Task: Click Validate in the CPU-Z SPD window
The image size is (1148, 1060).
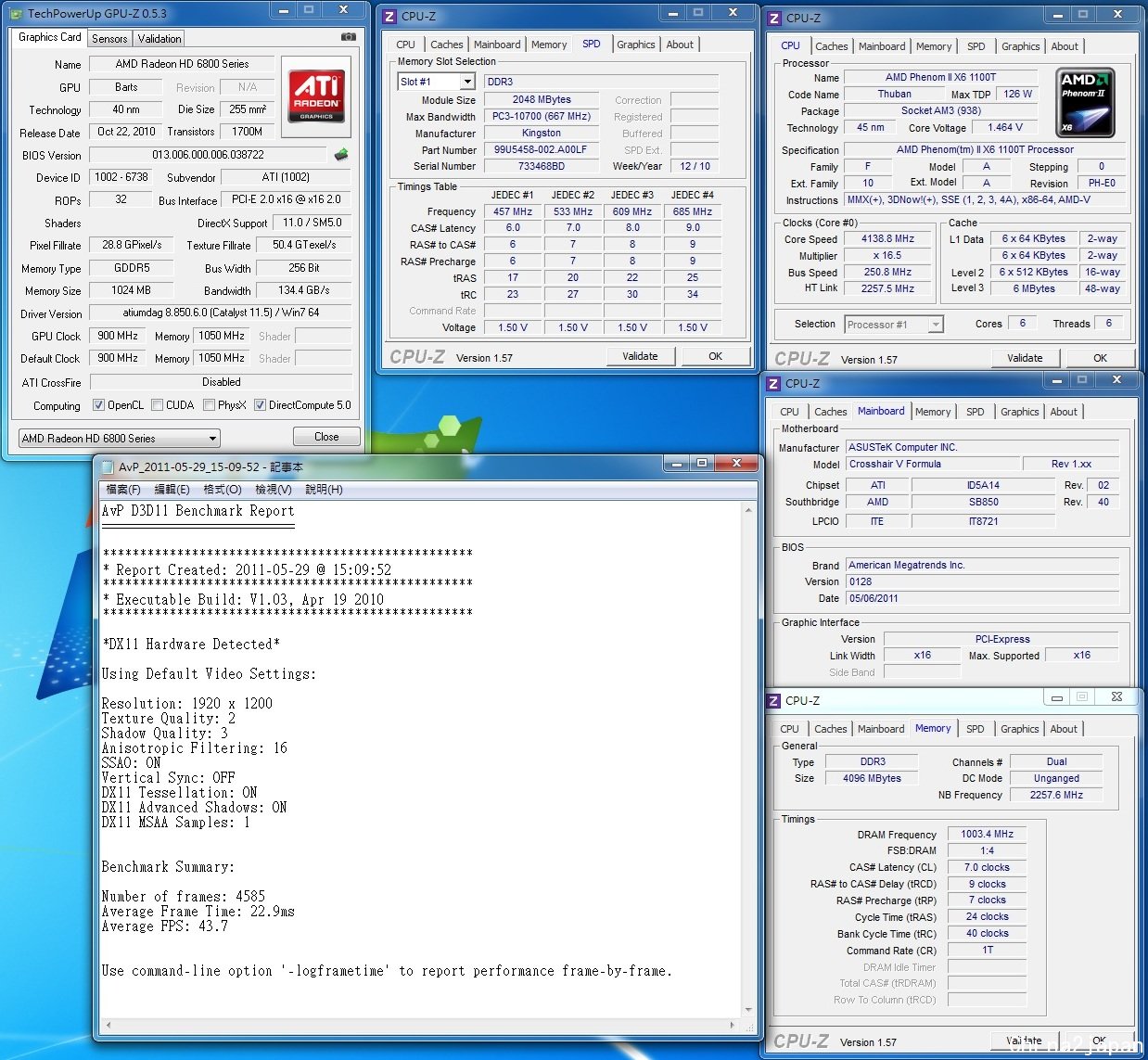Action: [x=640, y=356]
